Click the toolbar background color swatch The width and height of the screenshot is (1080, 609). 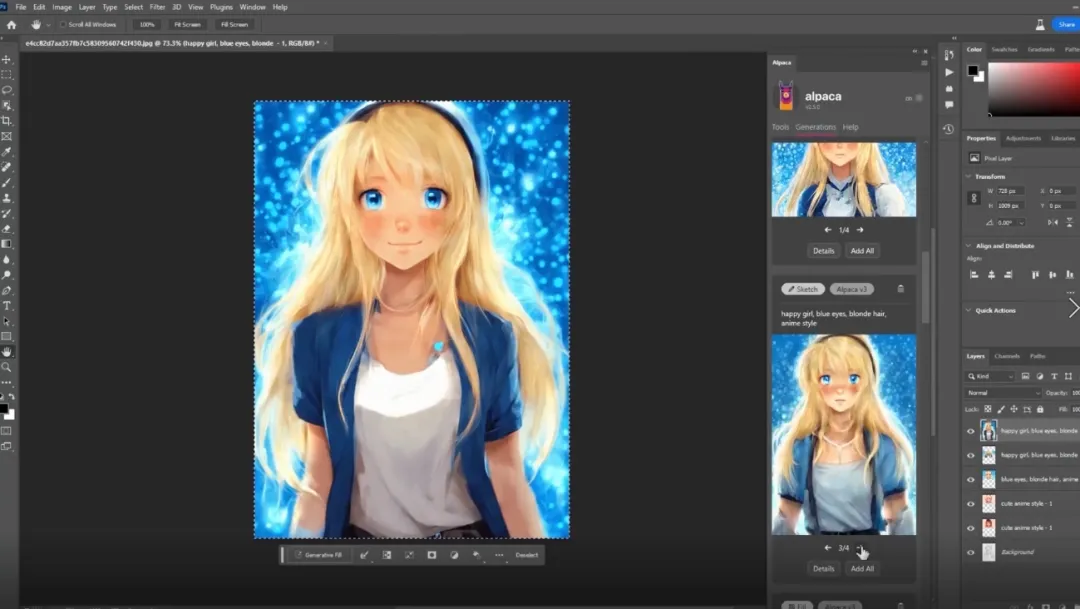coord(10,414)
